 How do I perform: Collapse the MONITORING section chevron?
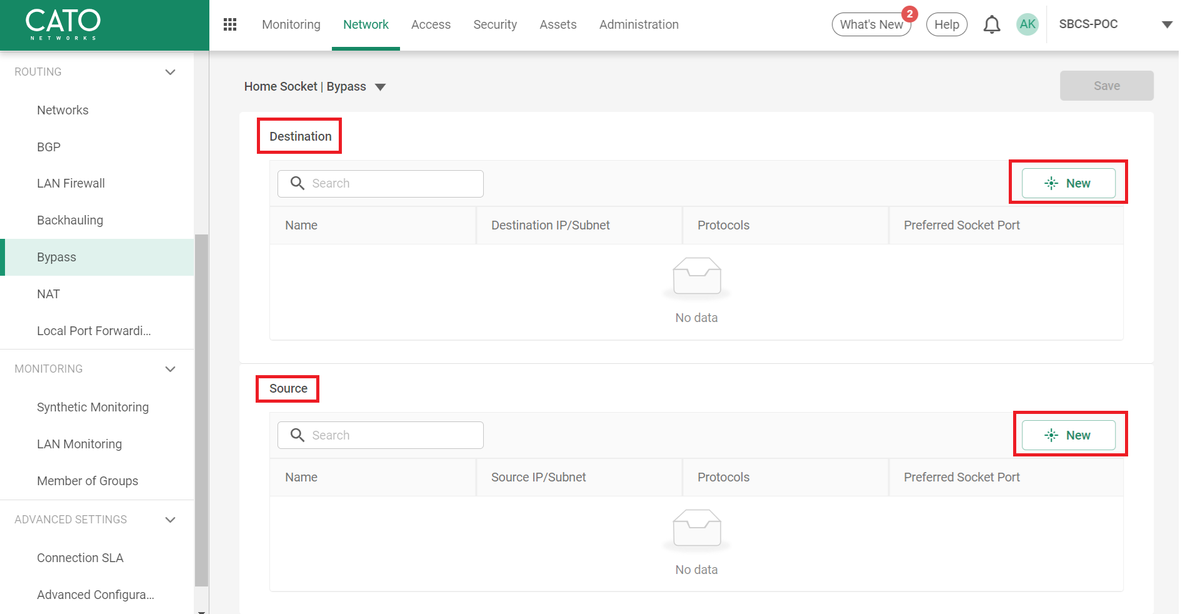tap(170, 369)
